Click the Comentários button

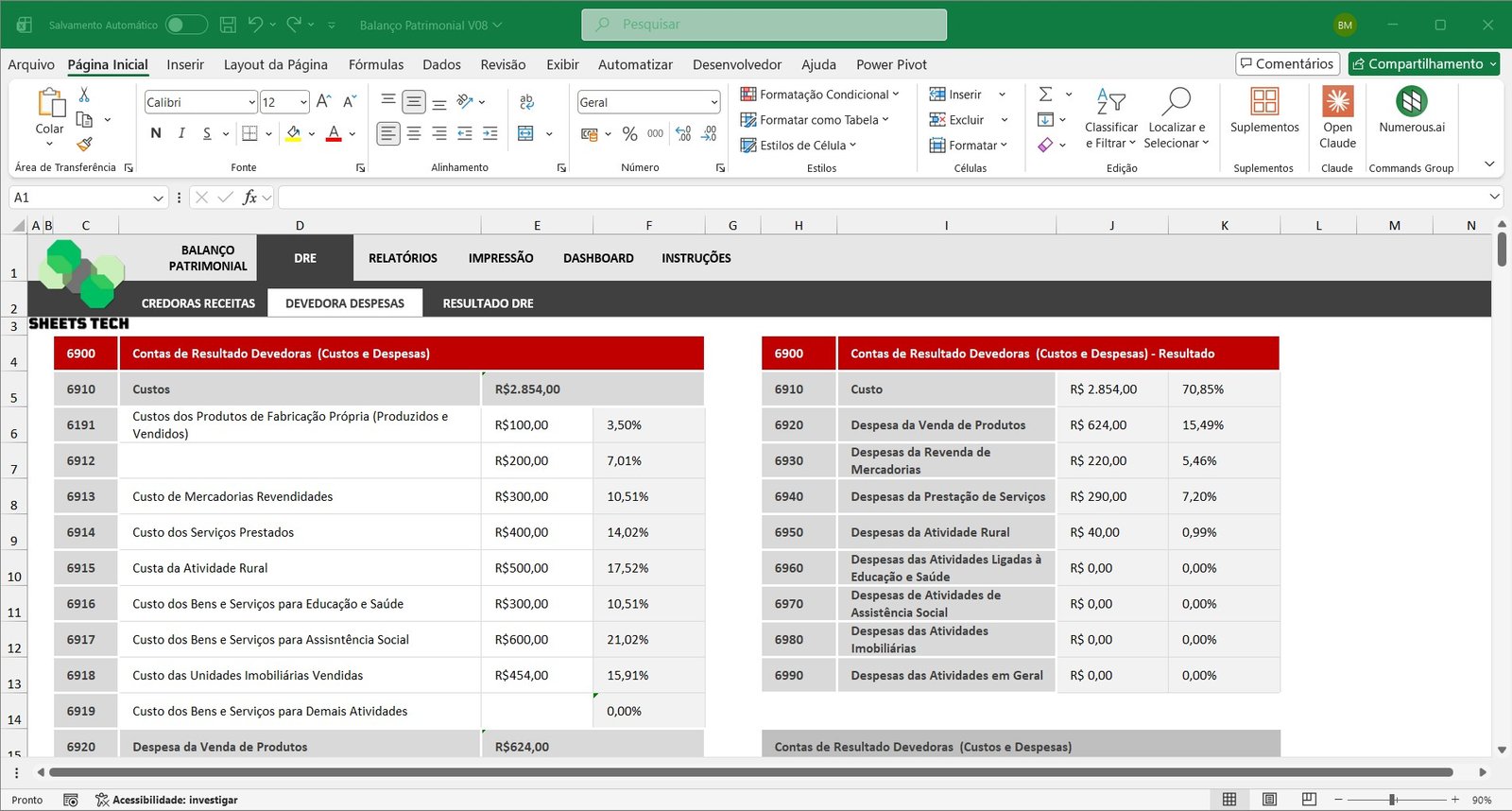[x=1286, y=63]
